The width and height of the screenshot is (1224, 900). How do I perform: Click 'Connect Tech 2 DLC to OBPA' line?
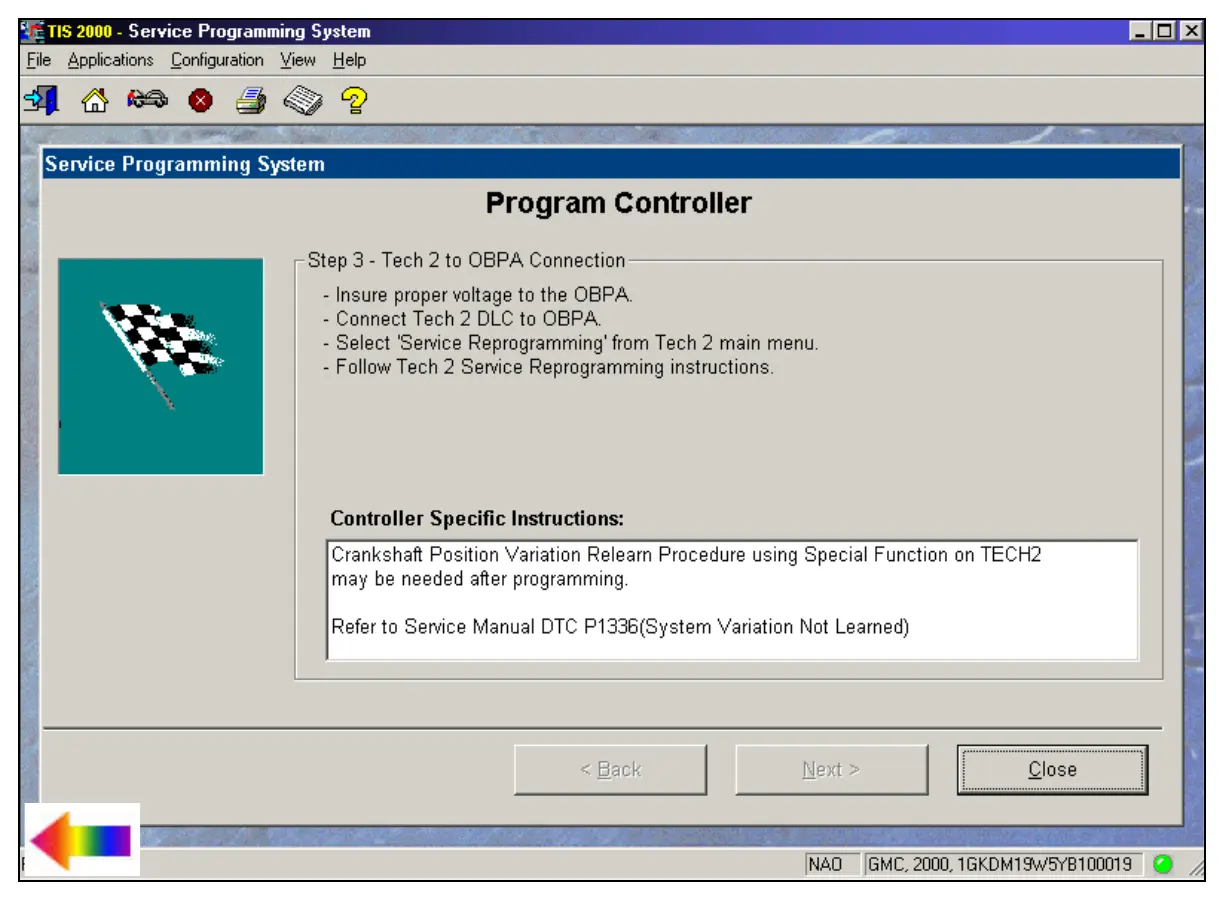point(462,320)
